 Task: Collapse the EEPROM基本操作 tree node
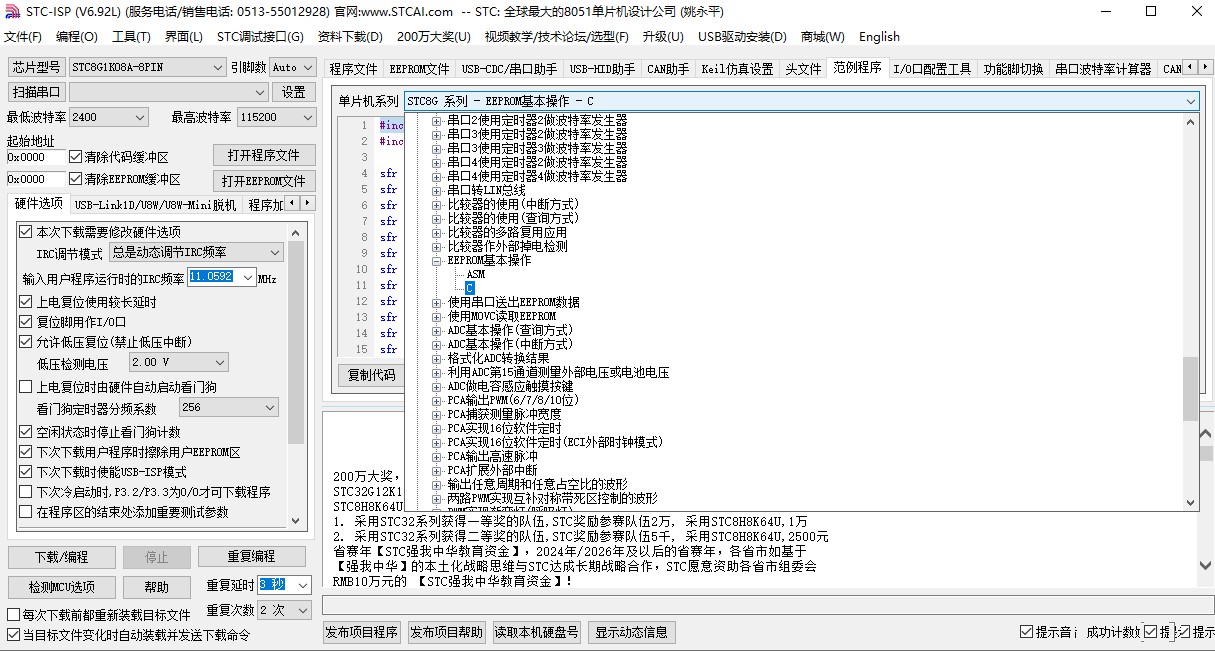click(437, 260)
